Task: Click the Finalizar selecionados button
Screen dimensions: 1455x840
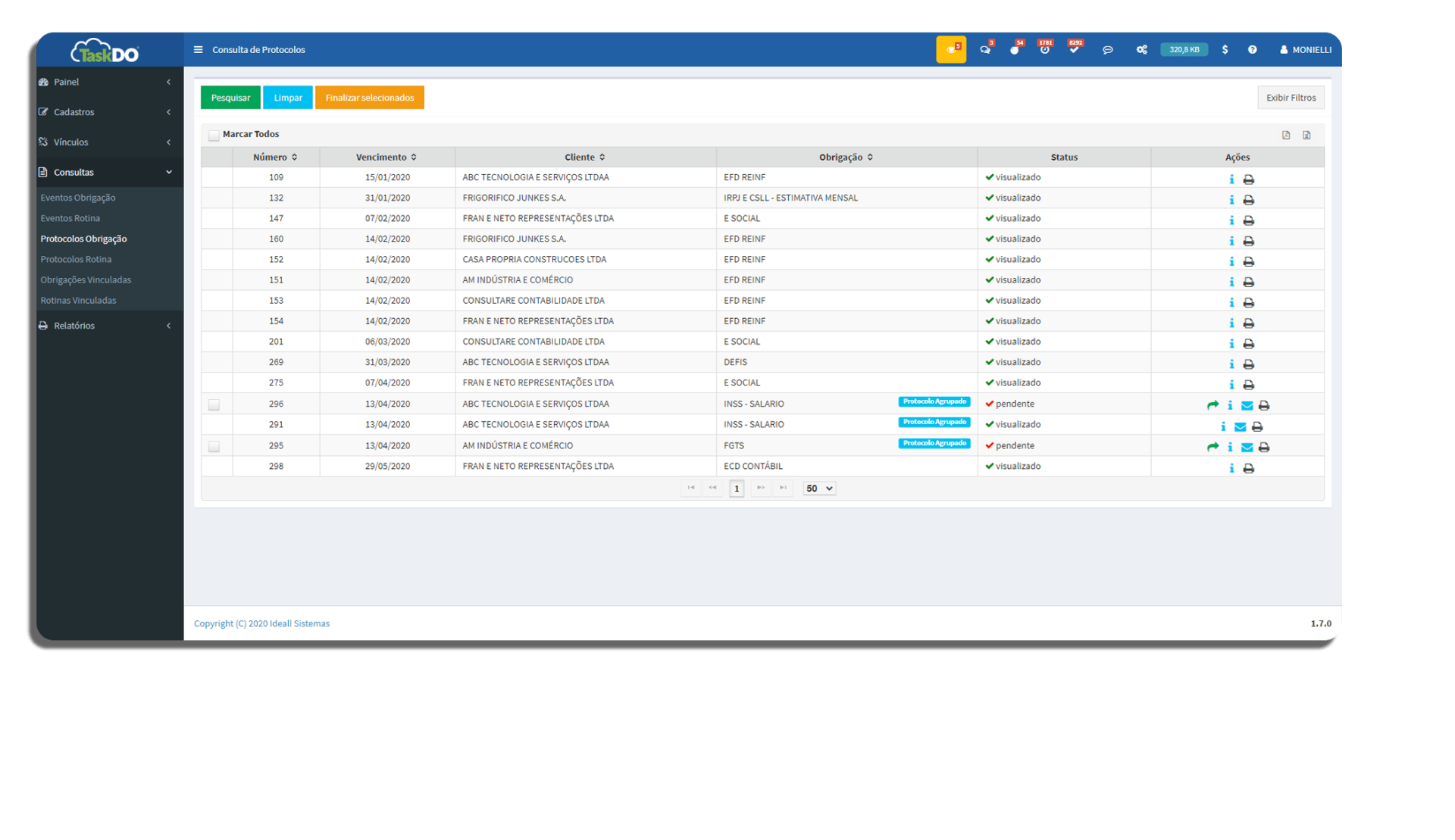Action: point(369,98)
